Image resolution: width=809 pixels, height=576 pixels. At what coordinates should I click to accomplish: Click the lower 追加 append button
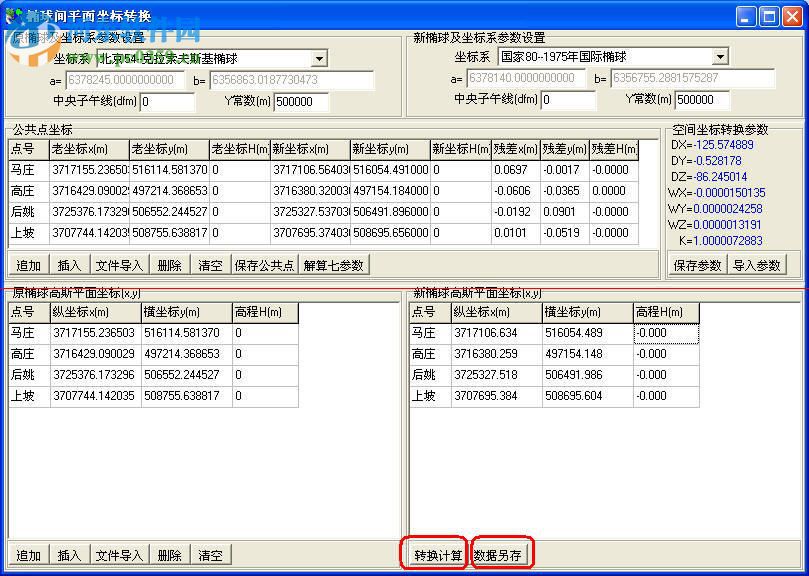coord(27,554)
